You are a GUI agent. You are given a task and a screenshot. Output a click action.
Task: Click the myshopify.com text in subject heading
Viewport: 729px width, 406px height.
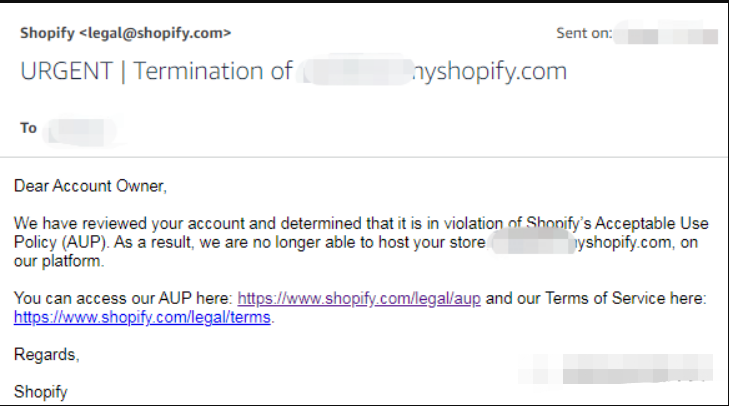click(x=490, y=72)
